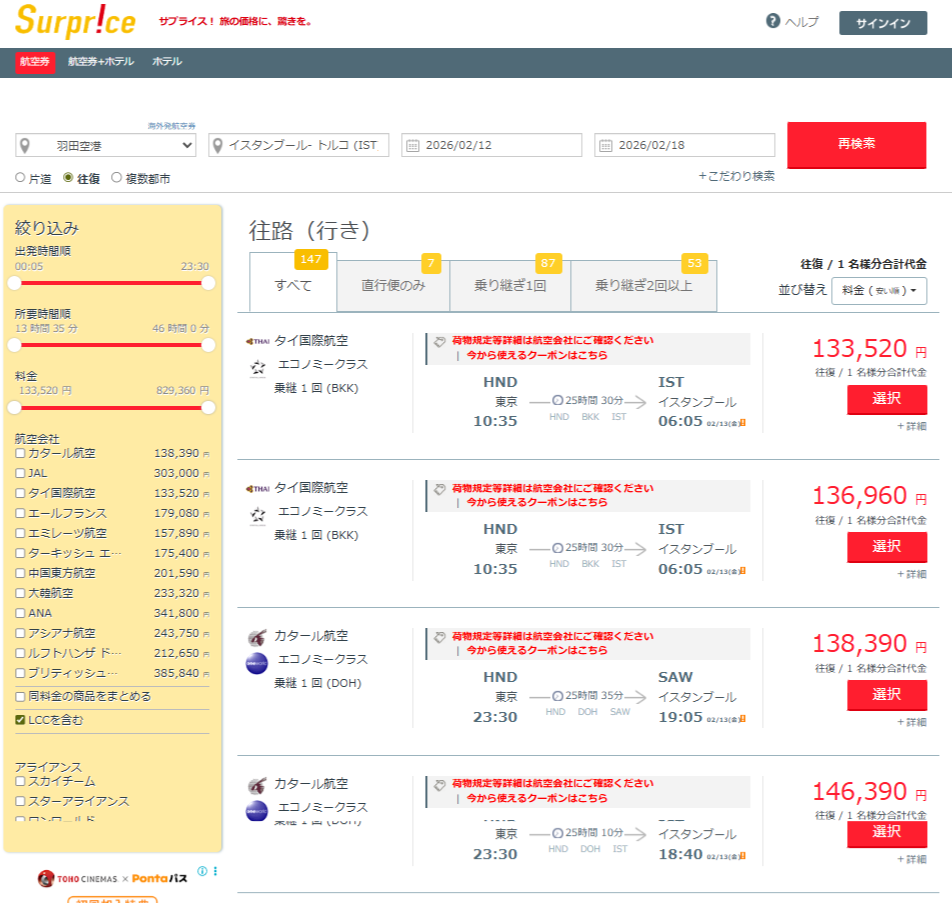Click Qatar Airways logo on 146,390 yen flight
The width and height of the screenshot is (952, 903).
tap(257, 786)
